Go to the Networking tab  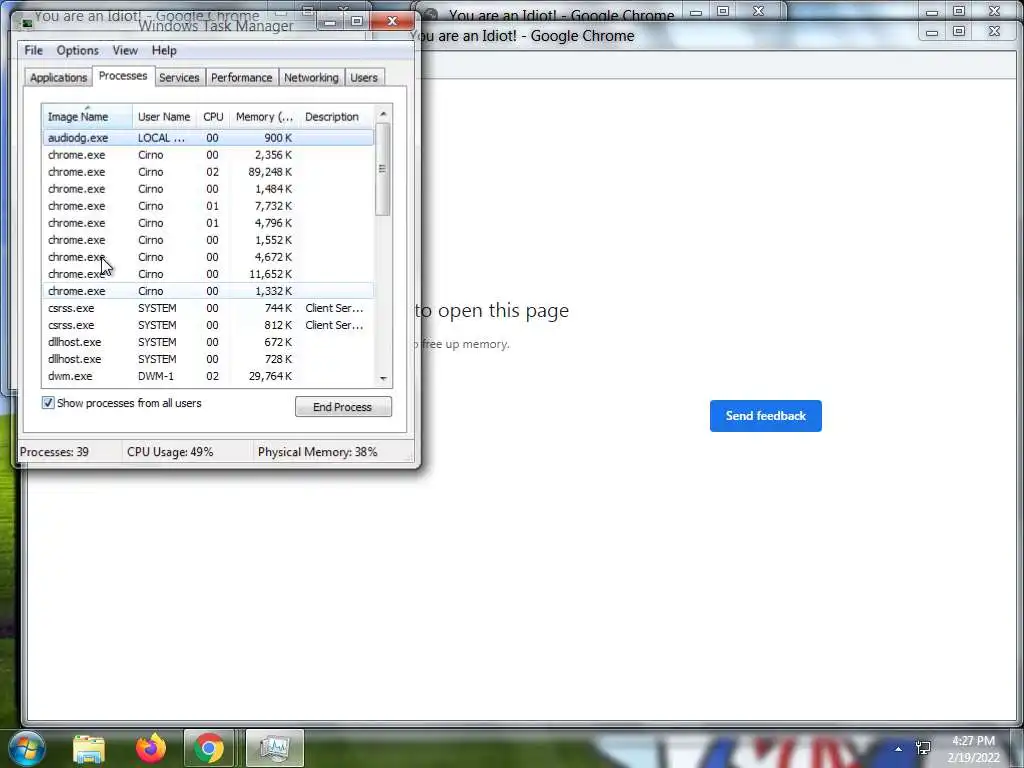311,77
